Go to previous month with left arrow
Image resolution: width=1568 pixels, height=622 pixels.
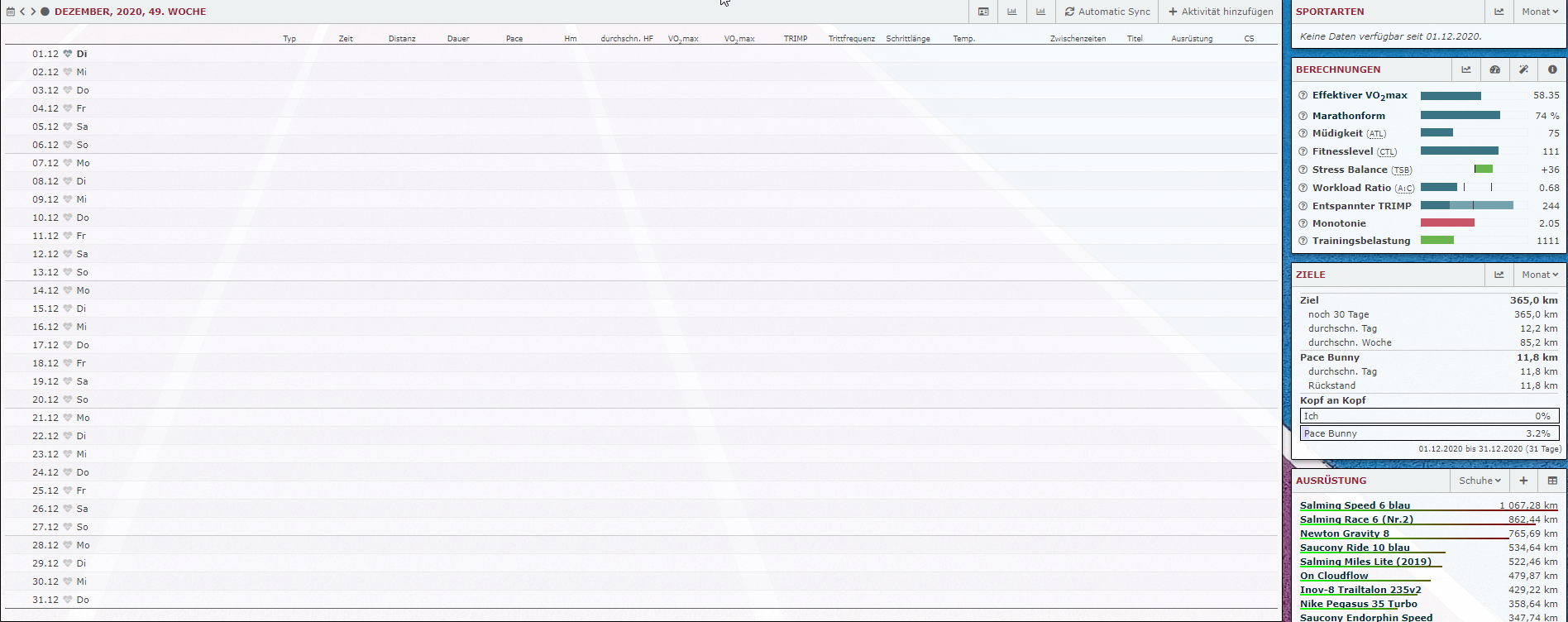[x=22, y=12]
